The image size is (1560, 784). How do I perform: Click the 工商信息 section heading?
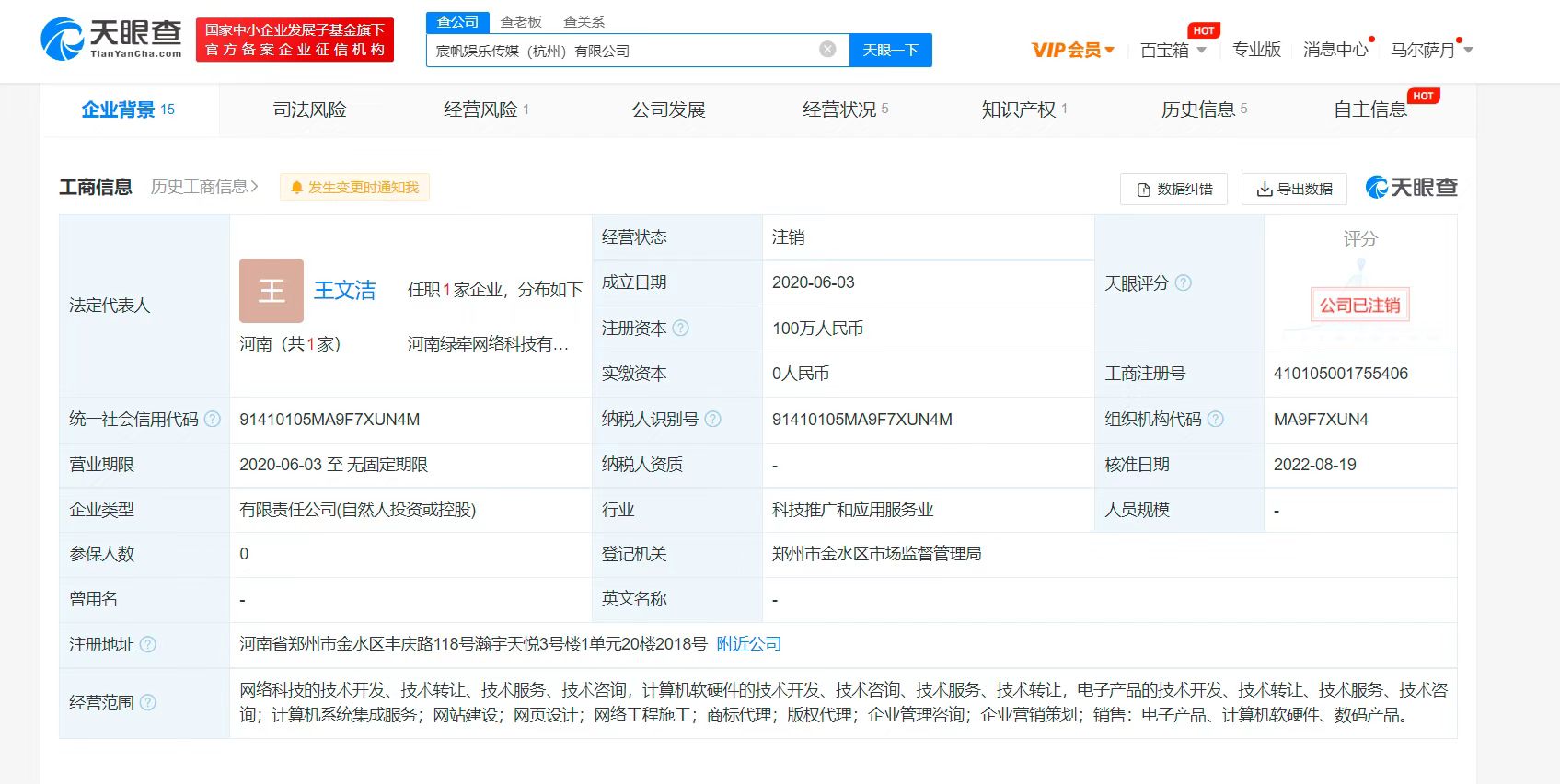click(x=96, y=187)
